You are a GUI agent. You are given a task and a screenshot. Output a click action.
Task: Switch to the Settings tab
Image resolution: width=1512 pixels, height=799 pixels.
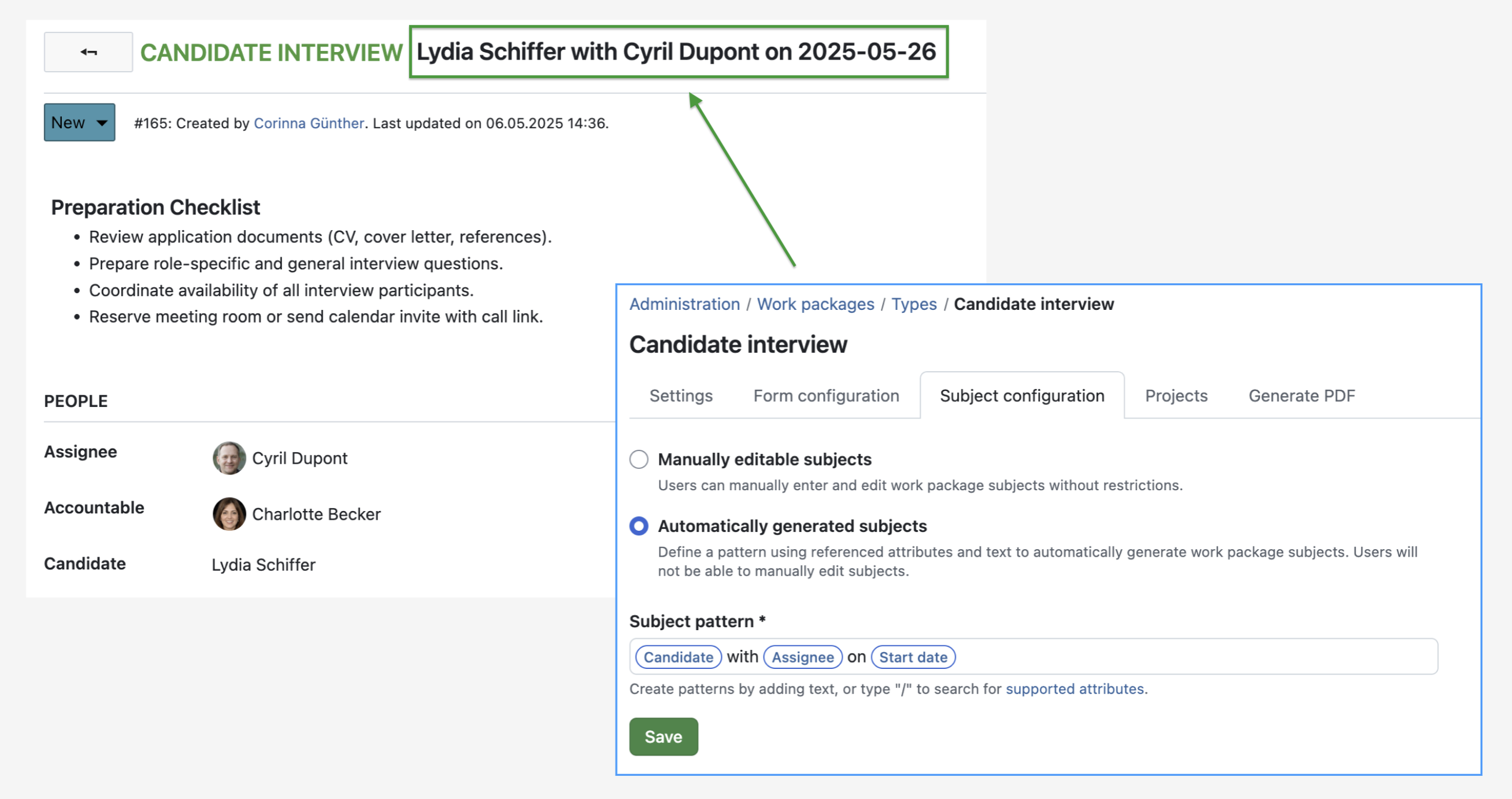click(680, 395)
